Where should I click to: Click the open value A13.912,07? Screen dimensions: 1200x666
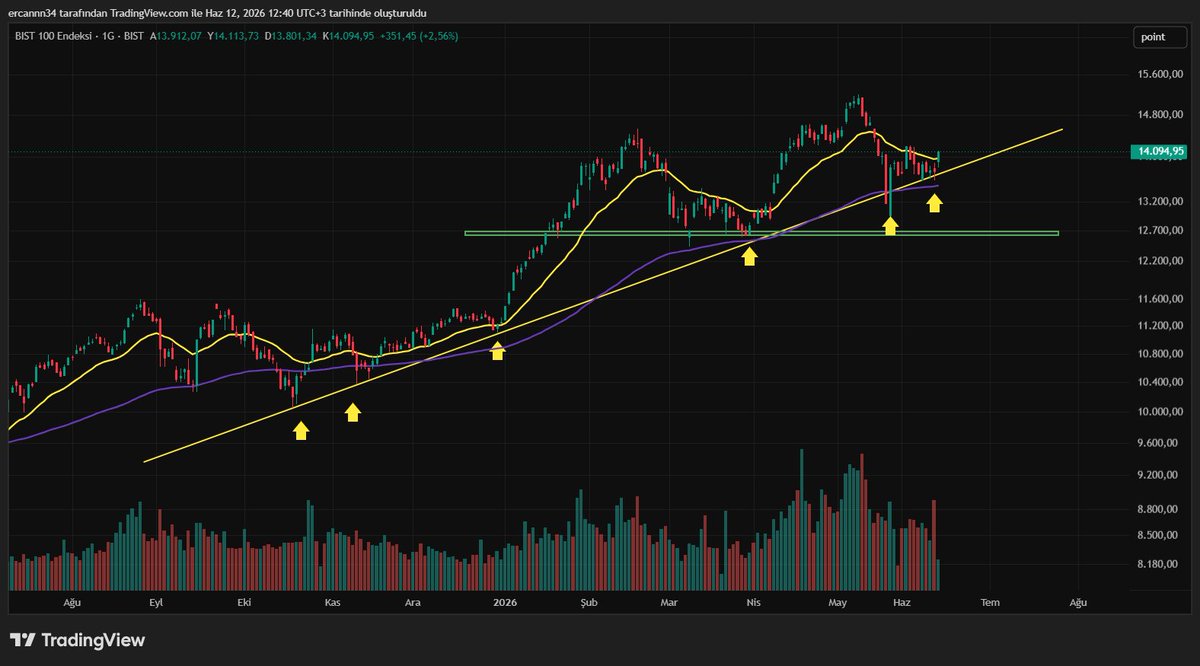[x=178, y=37]
